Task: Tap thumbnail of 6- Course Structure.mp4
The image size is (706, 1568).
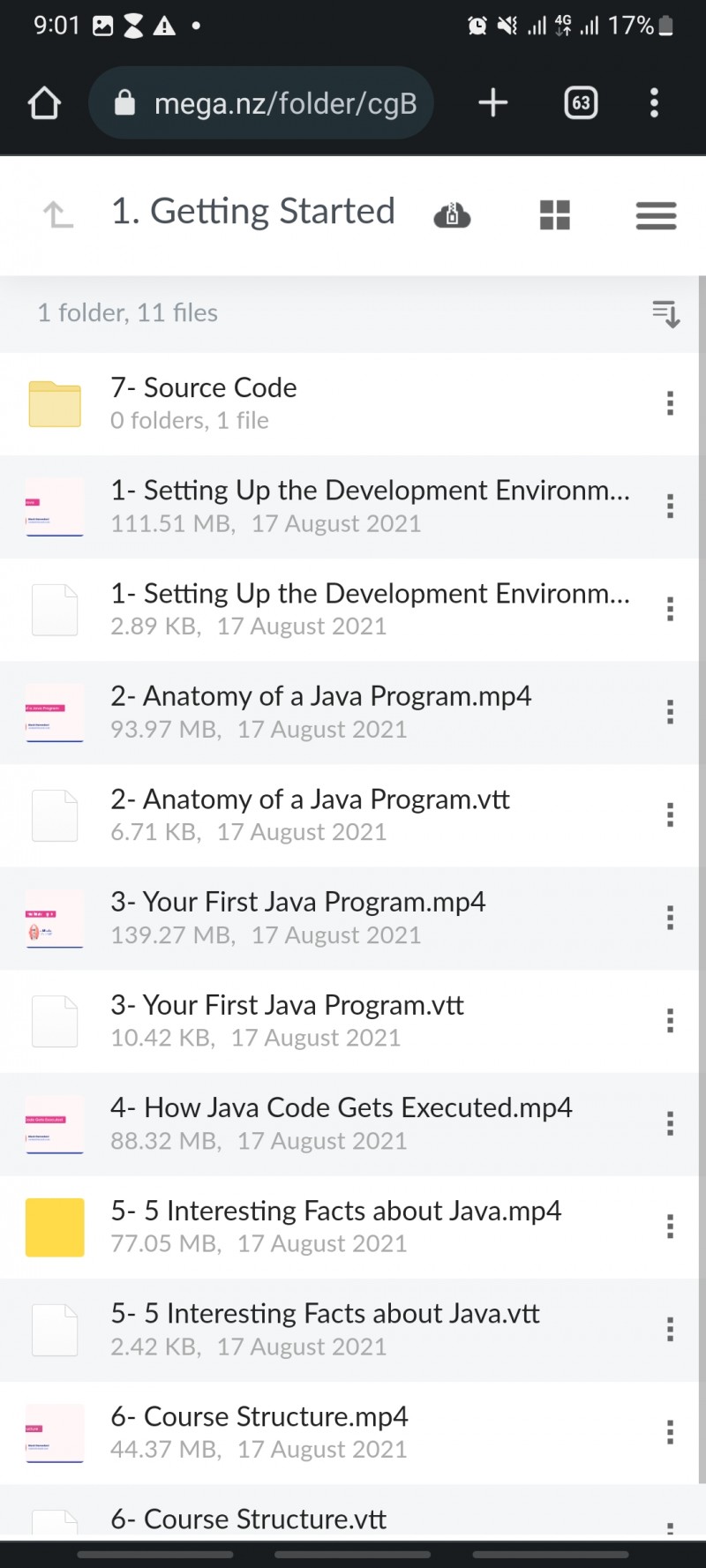Action: tap(55, 1432)
